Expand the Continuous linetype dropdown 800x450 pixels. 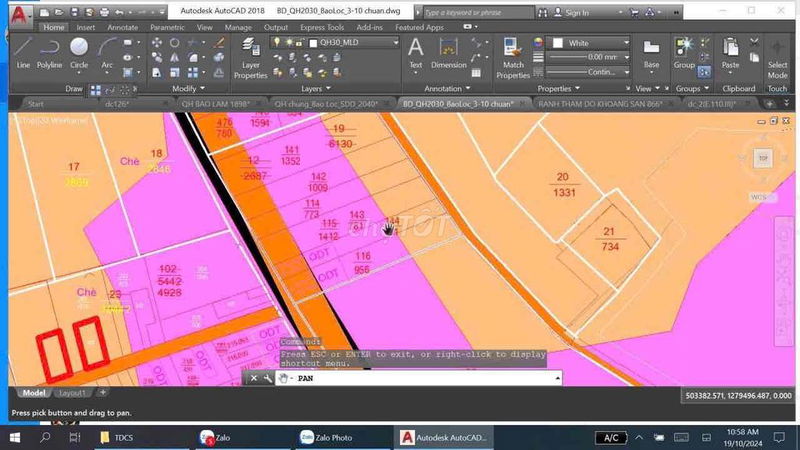598,72
